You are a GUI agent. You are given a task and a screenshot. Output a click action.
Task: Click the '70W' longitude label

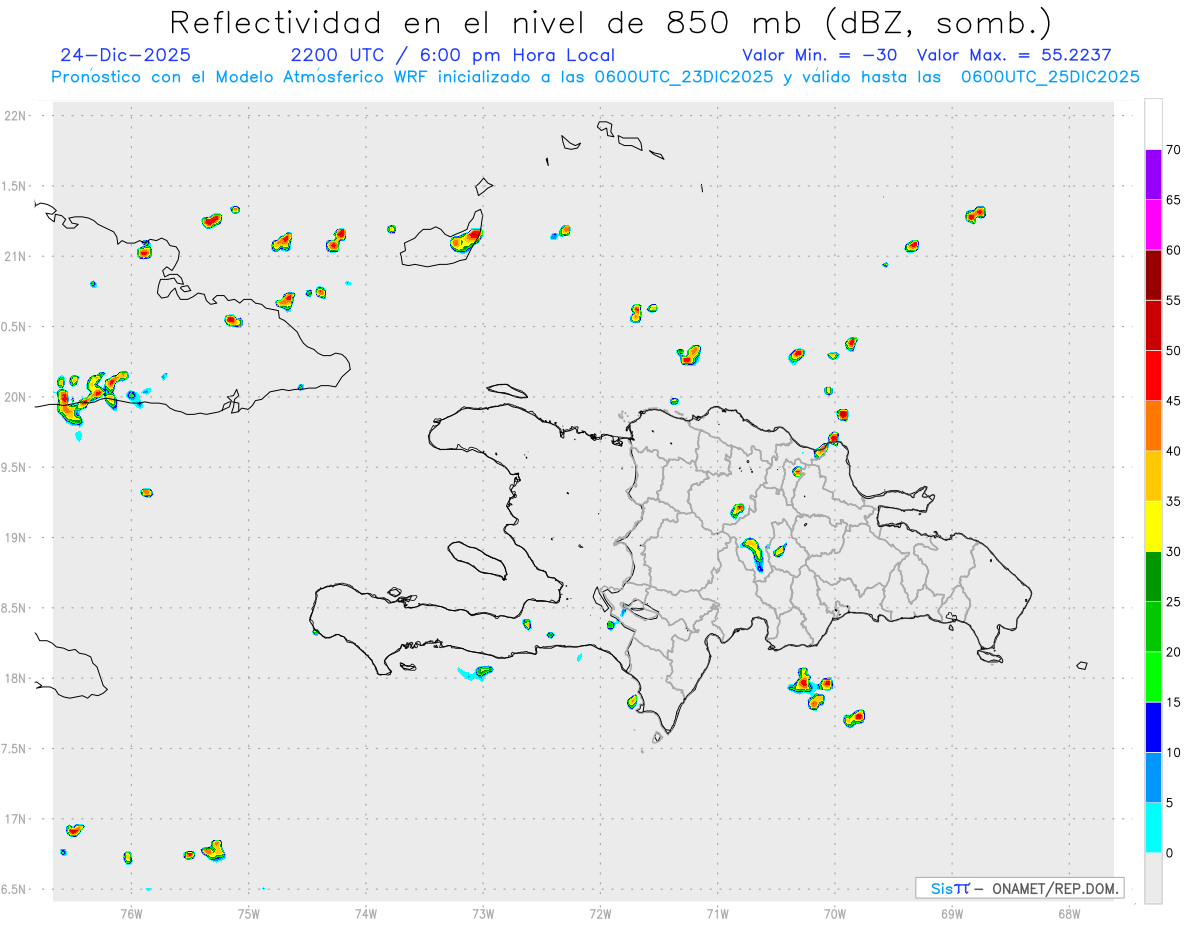click(x=835, y=913)
